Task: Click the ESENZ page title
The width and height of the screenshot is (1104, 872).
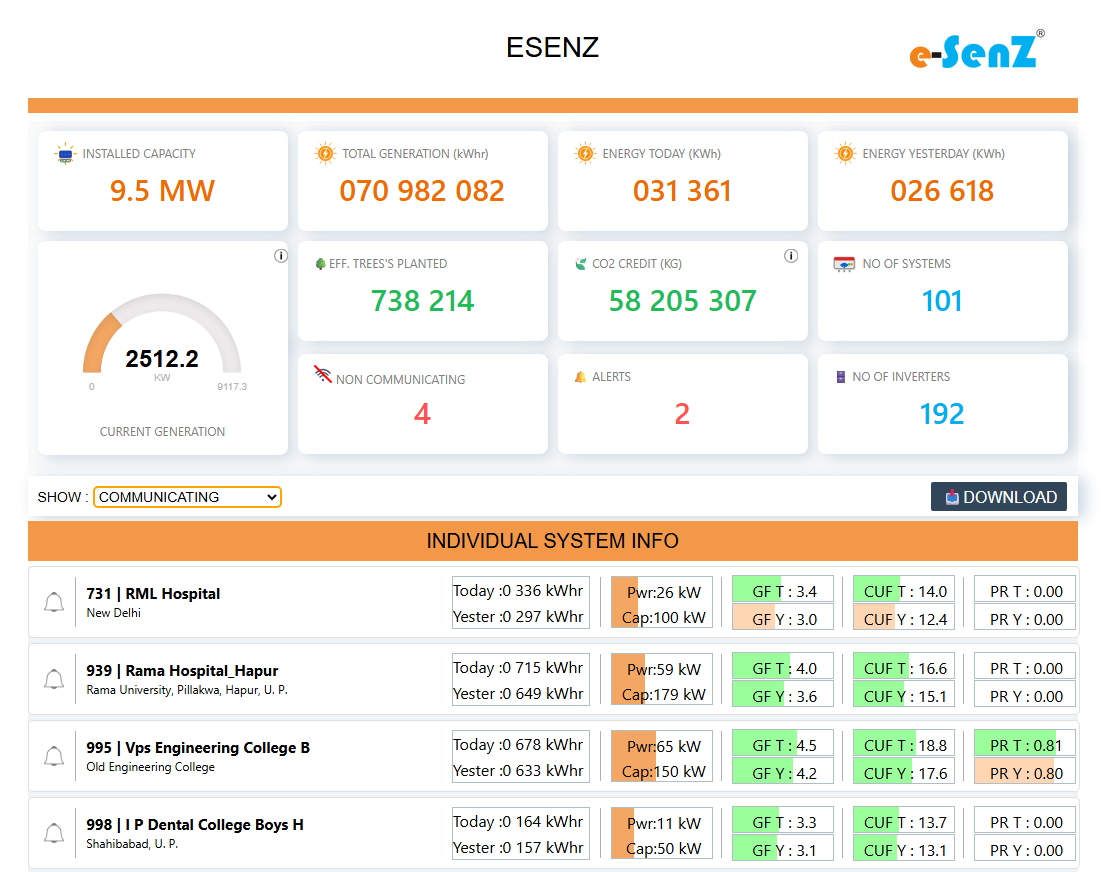Action: point(553,47)
